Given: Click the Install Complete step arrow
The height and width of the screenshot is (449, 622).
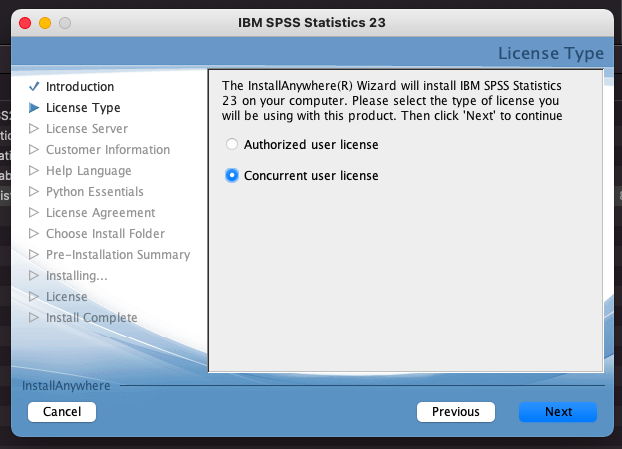Looking at the screenshot, I should [34, 318].
